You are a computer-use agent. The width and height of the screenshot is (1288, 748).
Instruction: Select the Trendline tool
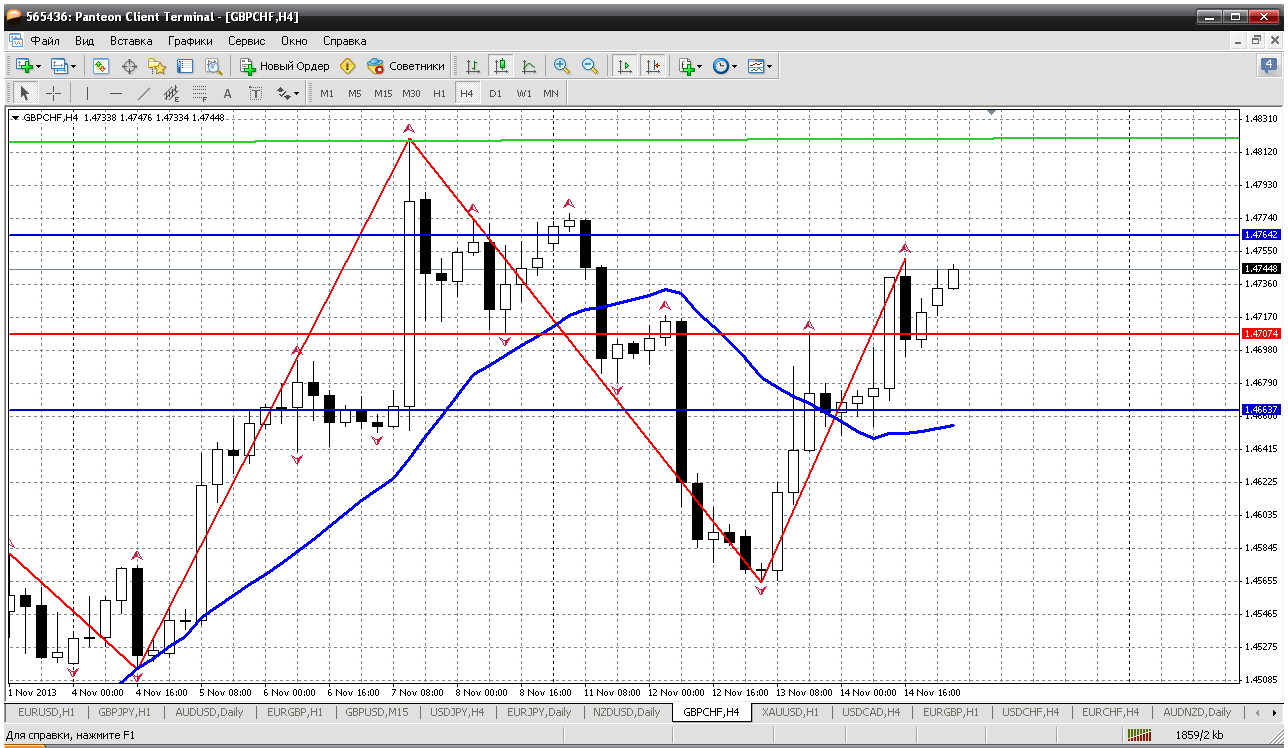tap(144, 93)
